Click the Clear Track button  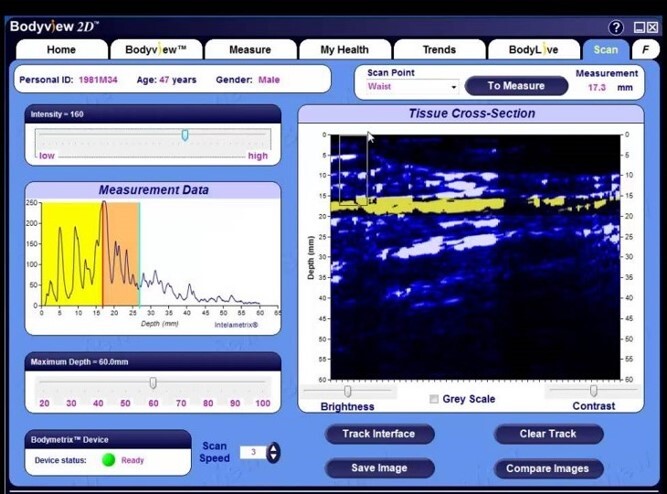[x=548, y=434]
